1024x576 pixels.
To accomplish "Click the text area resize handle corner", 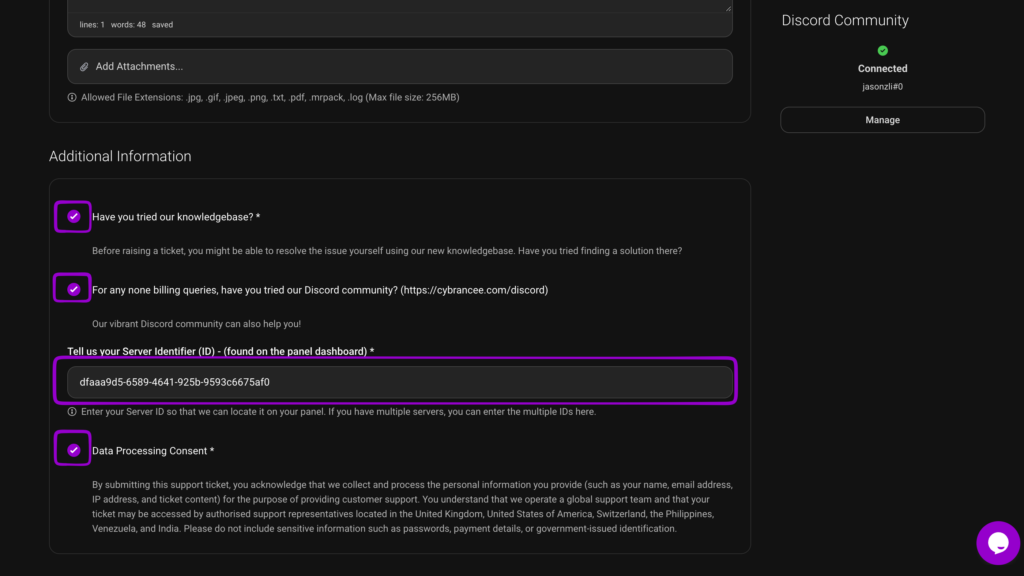I will (728, 8).
